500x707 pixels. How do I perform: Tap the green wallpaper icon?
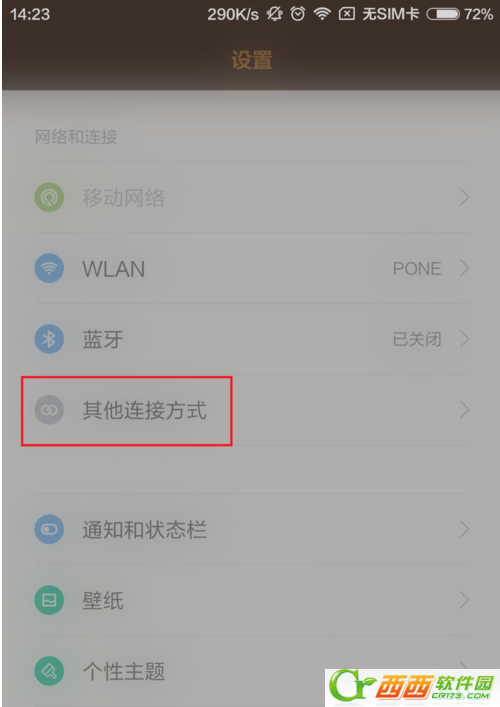tap(49, 600)
